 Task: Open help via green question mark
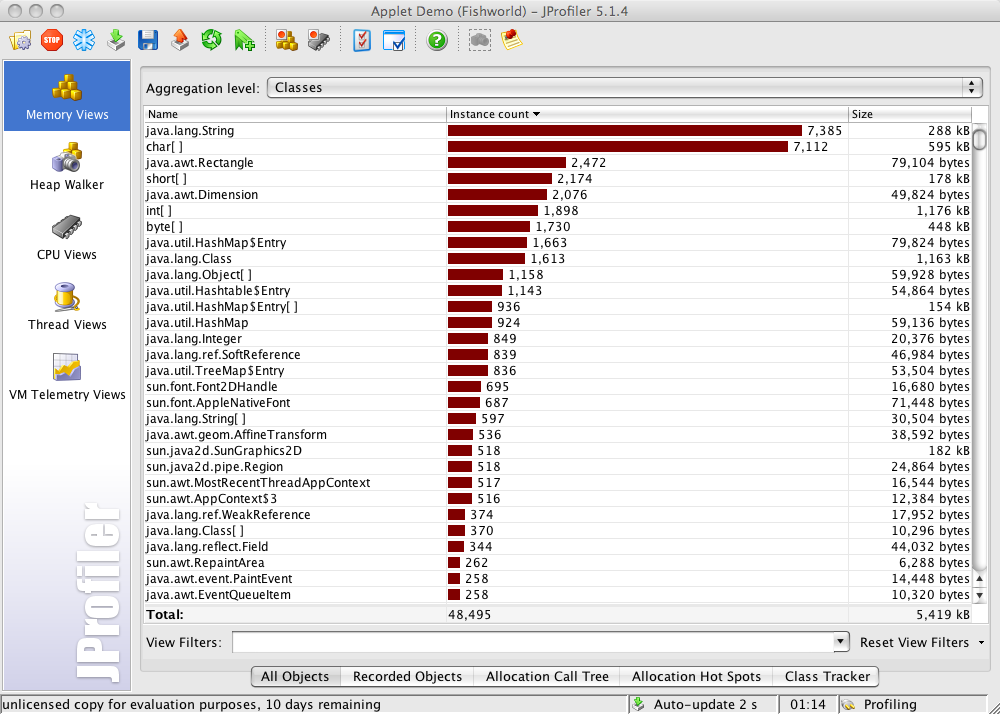[437, 41]
